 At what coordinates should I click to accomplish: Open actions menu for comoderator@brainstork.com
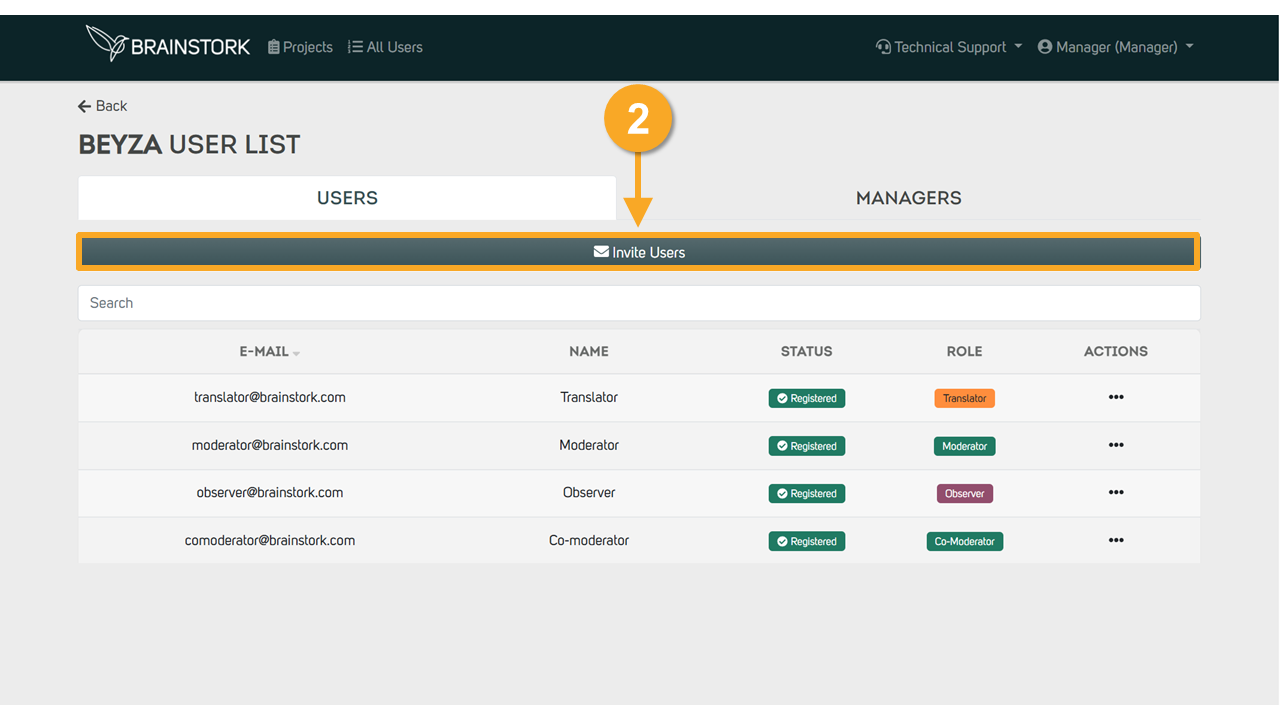pyautogui.click(x=1116, y=540)
